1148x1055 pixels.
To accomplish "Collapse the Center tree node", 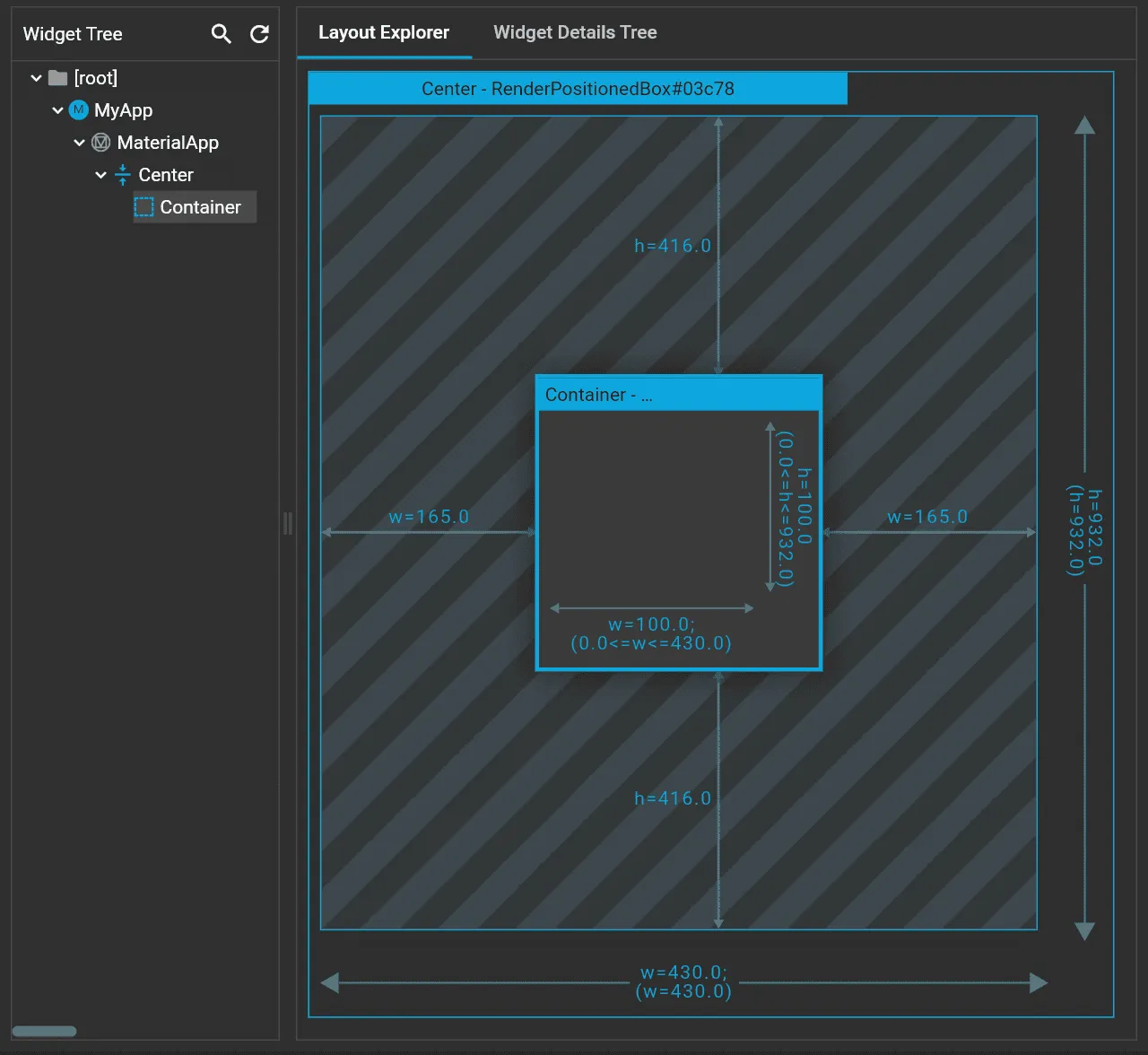I will coord(100,175).
